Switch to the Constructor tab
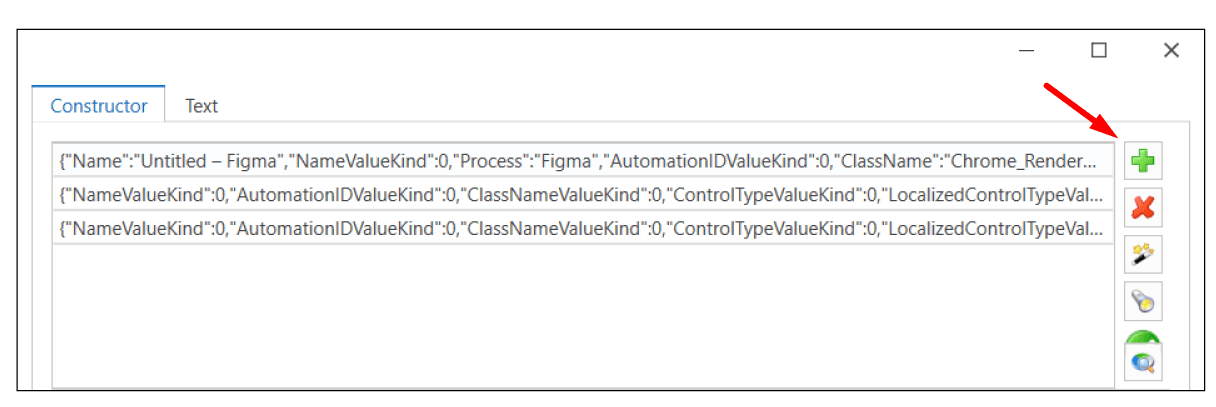 99,106
